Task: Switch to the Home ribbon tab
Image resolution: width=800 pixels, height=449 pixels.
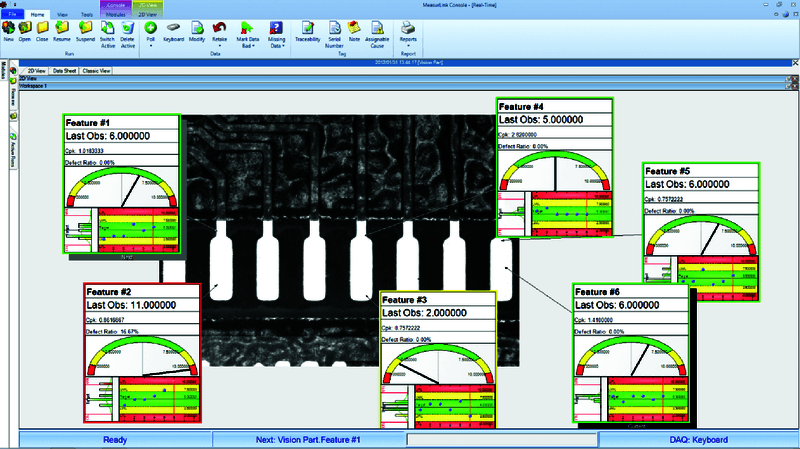Action: pyautogui.click(x=37, y=15)
